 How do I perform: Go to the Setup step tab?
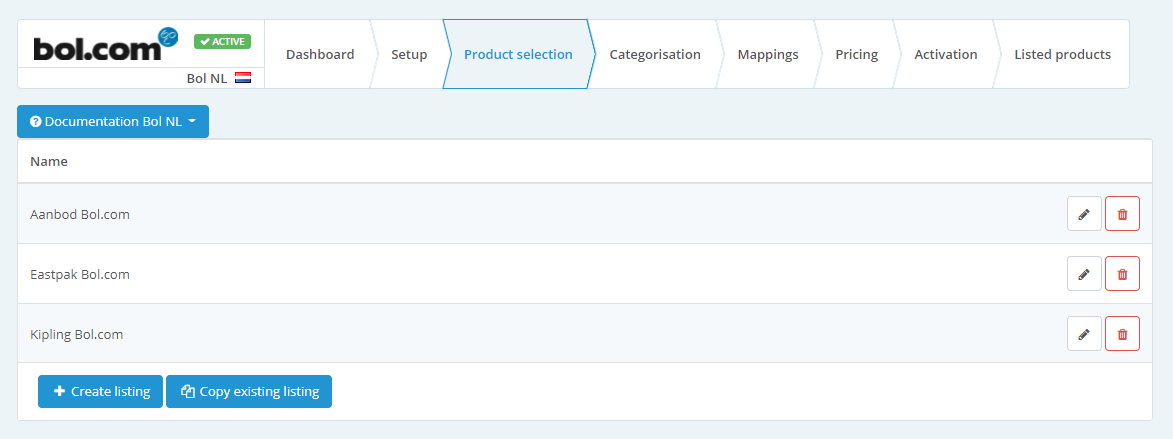[x=409, y=55]
